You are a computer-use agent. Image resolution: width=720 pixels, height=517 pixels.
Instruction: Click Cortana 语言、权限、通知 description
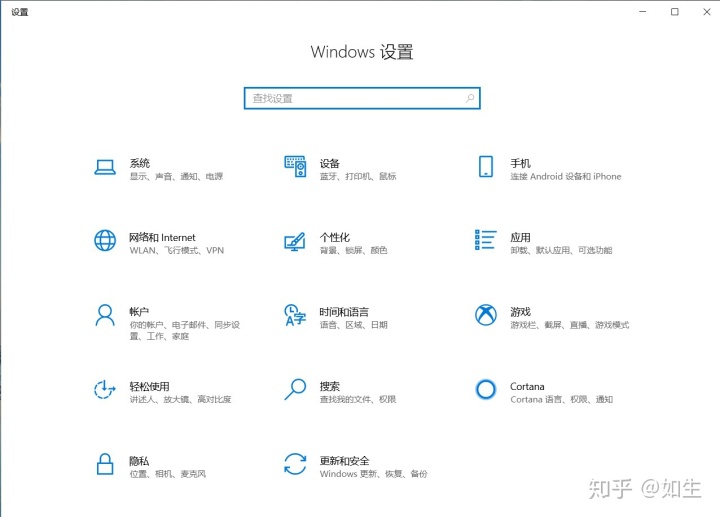562,399
